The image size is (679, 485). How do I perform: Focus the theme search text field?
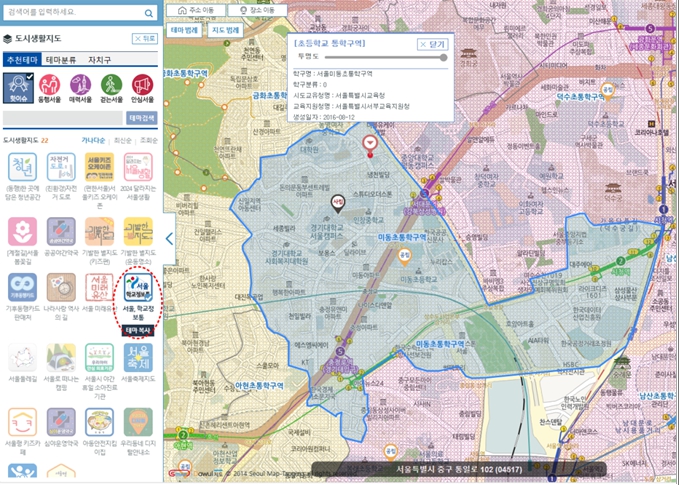63,118
